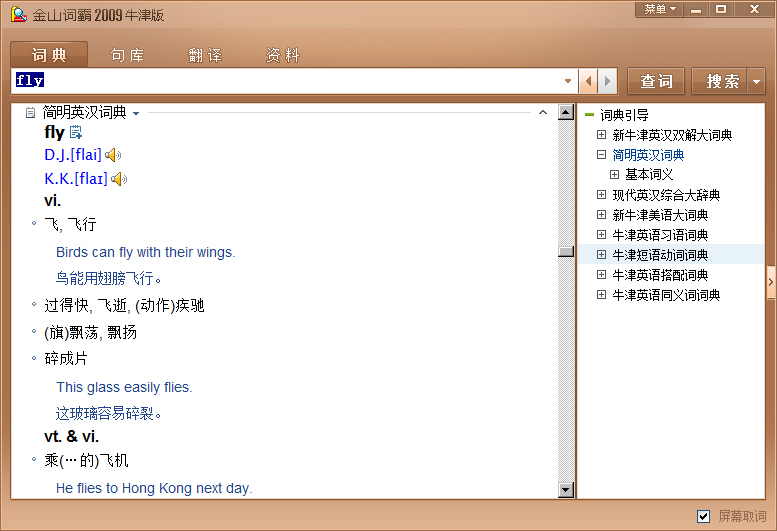Open word history dropdown in search box
The width and height of the screenshot is (777, 531).
(x=568, y=81)
